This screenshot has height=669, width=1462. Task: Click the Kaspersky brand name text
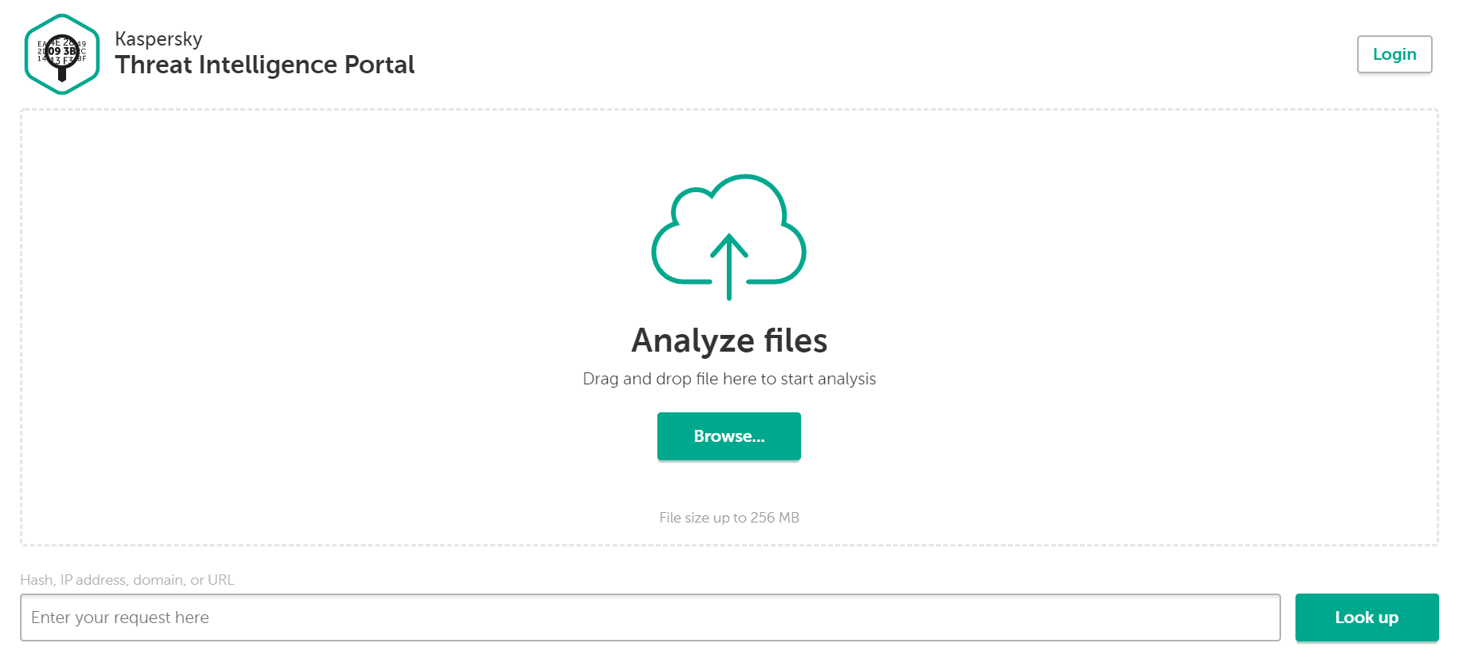point(159,39)
